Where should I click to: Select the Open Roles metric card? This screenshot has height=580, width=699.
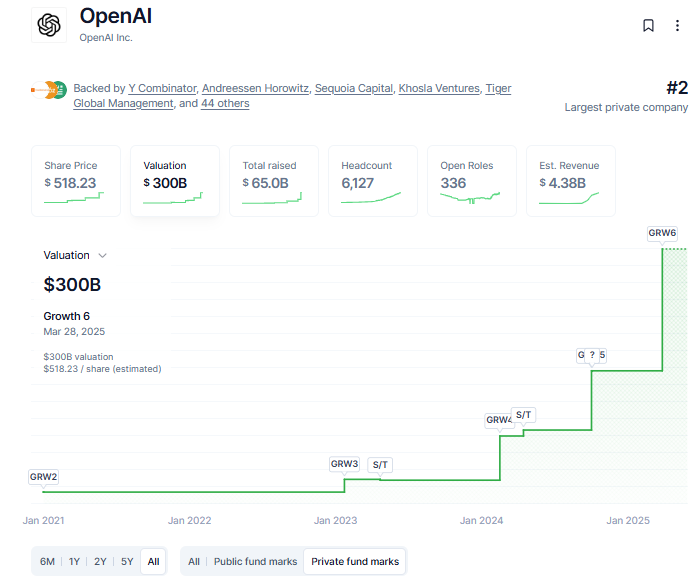pyautogui.click(x=472, y=181)
